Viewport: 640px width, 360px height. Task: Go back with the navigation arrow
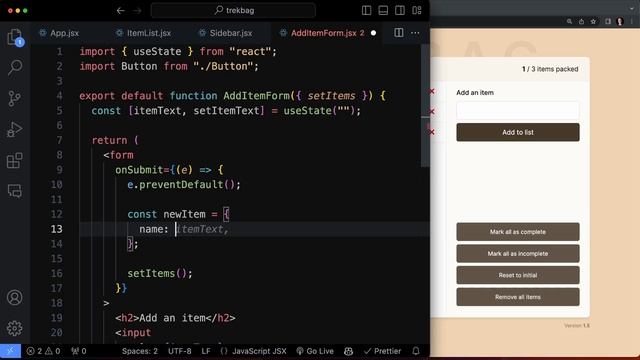[120, 11]
